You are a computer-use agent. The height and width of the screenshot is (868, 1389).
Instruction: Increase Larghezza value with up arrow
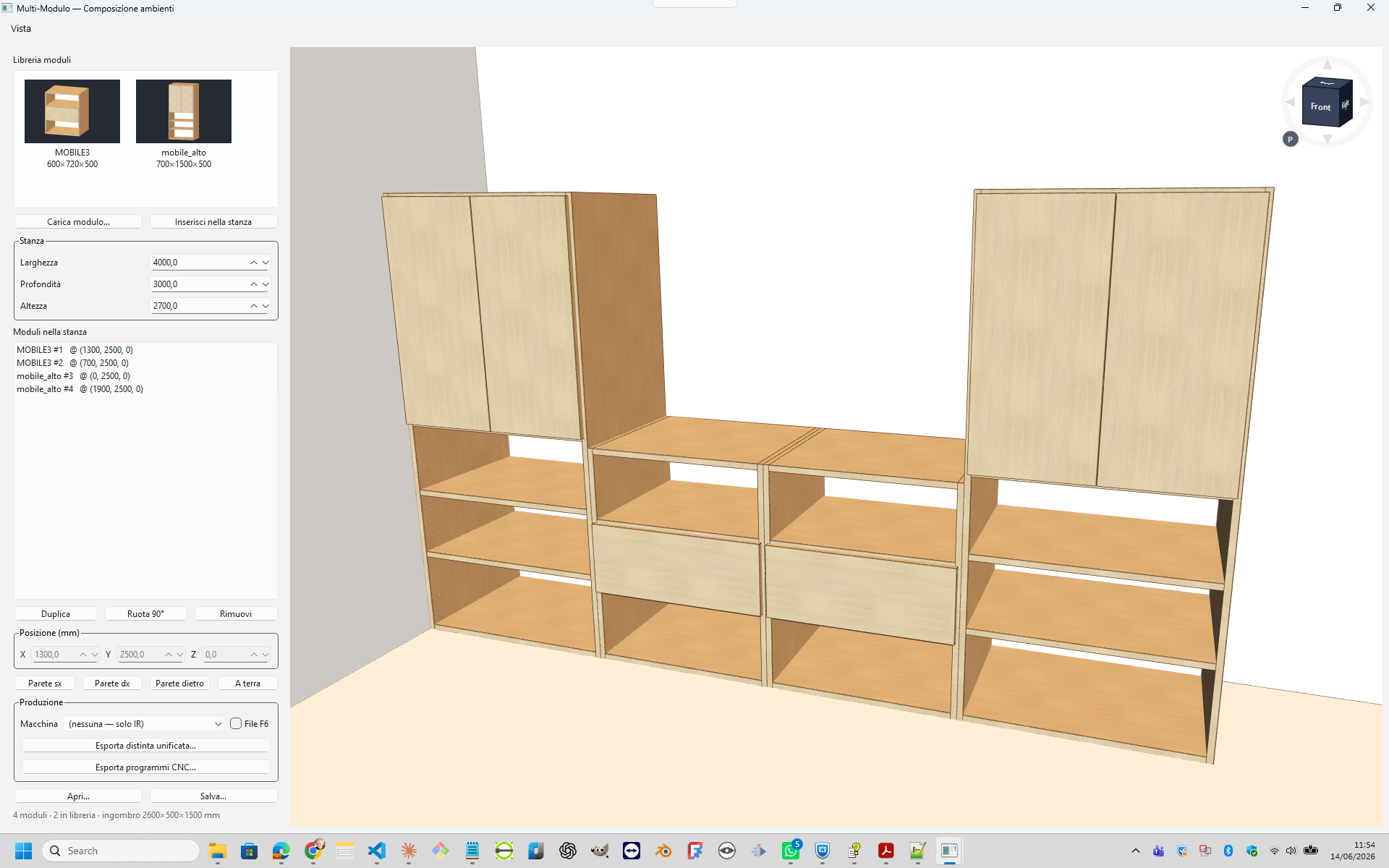pyautogui.click(x=254, y=263)
